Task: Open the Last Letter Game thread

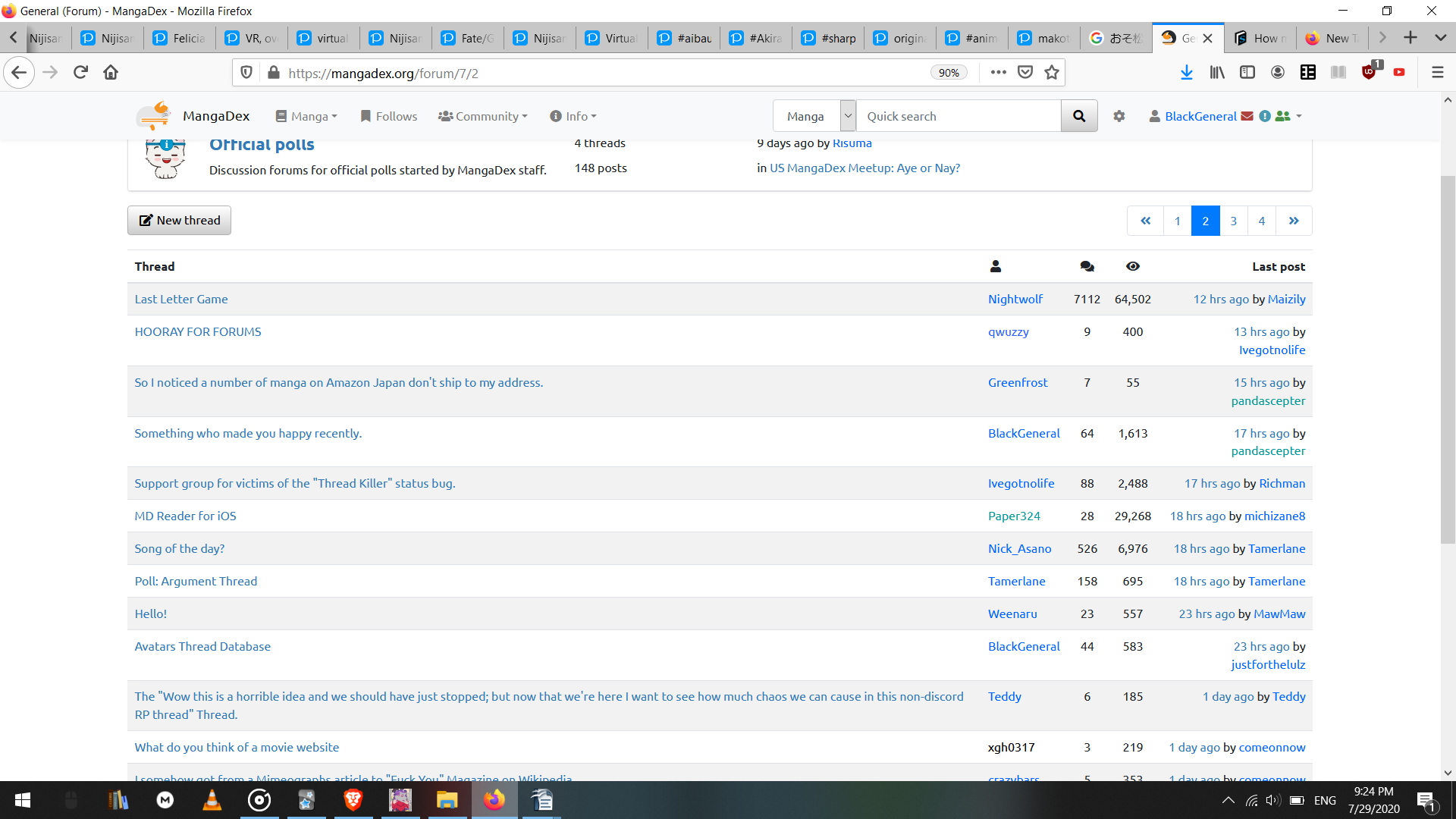Action: click(181, 299)
